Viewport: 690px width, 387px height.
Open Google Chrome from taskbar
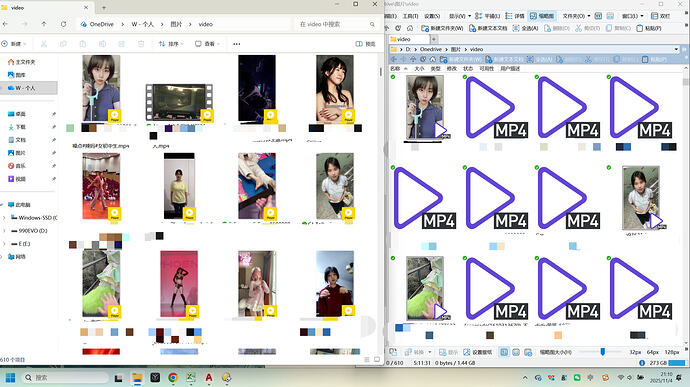tap(173, 378)
